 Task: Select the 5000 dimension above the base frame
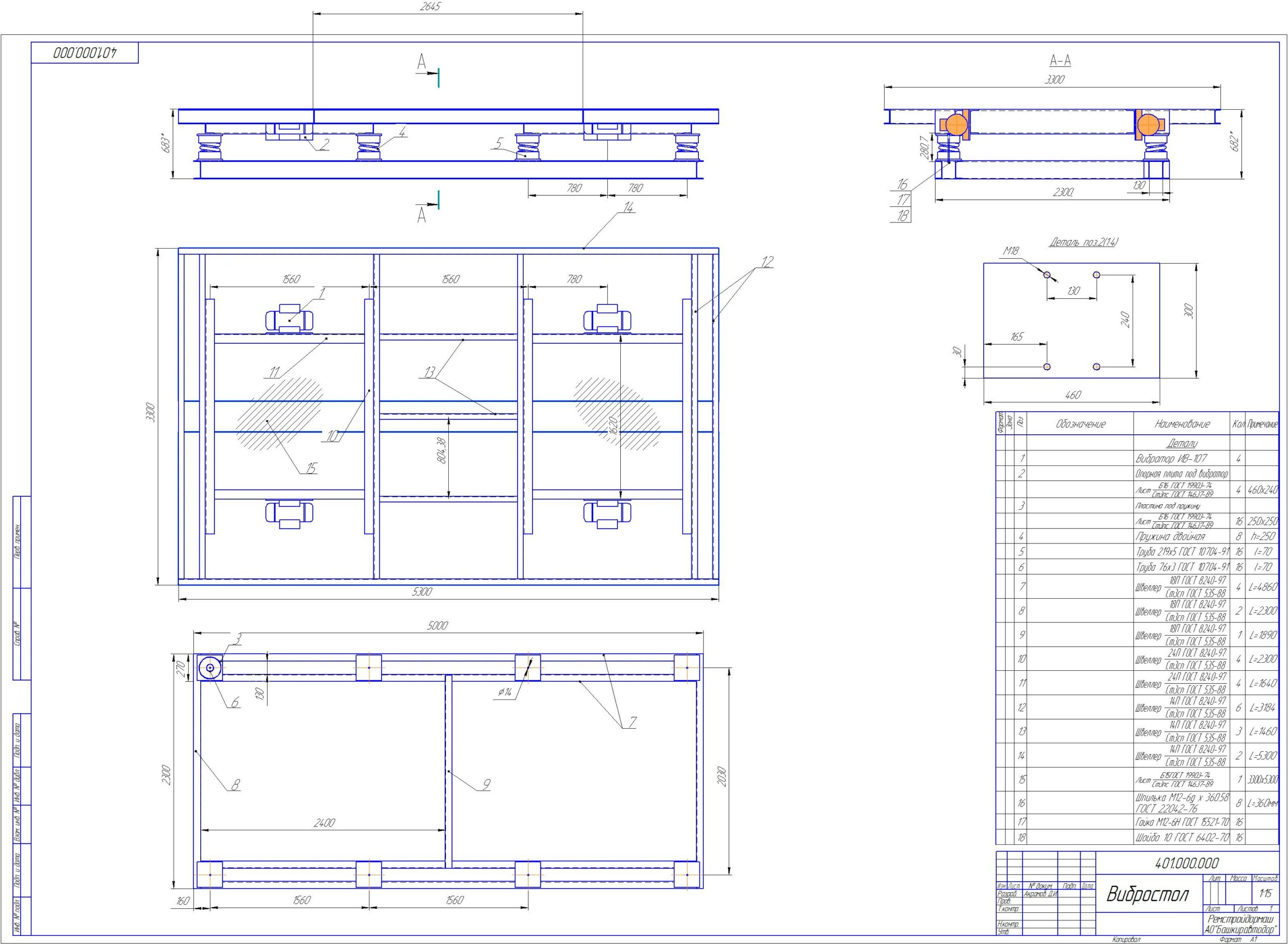tap(437, 625)
